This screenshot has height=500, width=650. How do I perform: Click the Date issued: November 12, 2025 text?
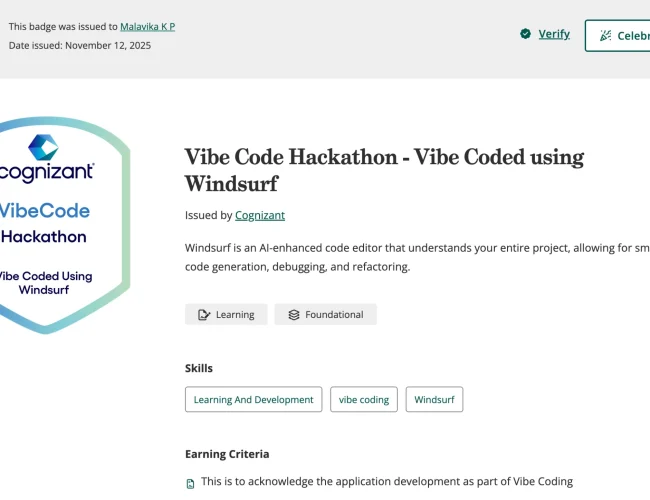point(80,45)
